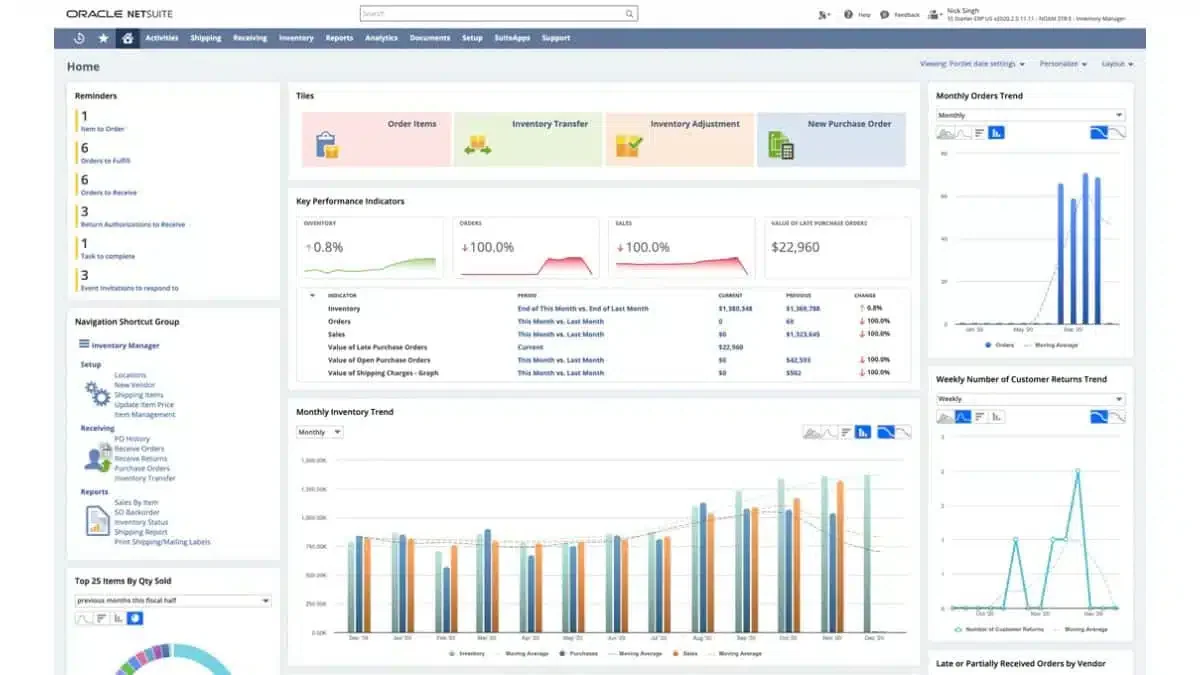
Task: Open Top 25 Items period dropdown
Action: click(x=173, y=600)
